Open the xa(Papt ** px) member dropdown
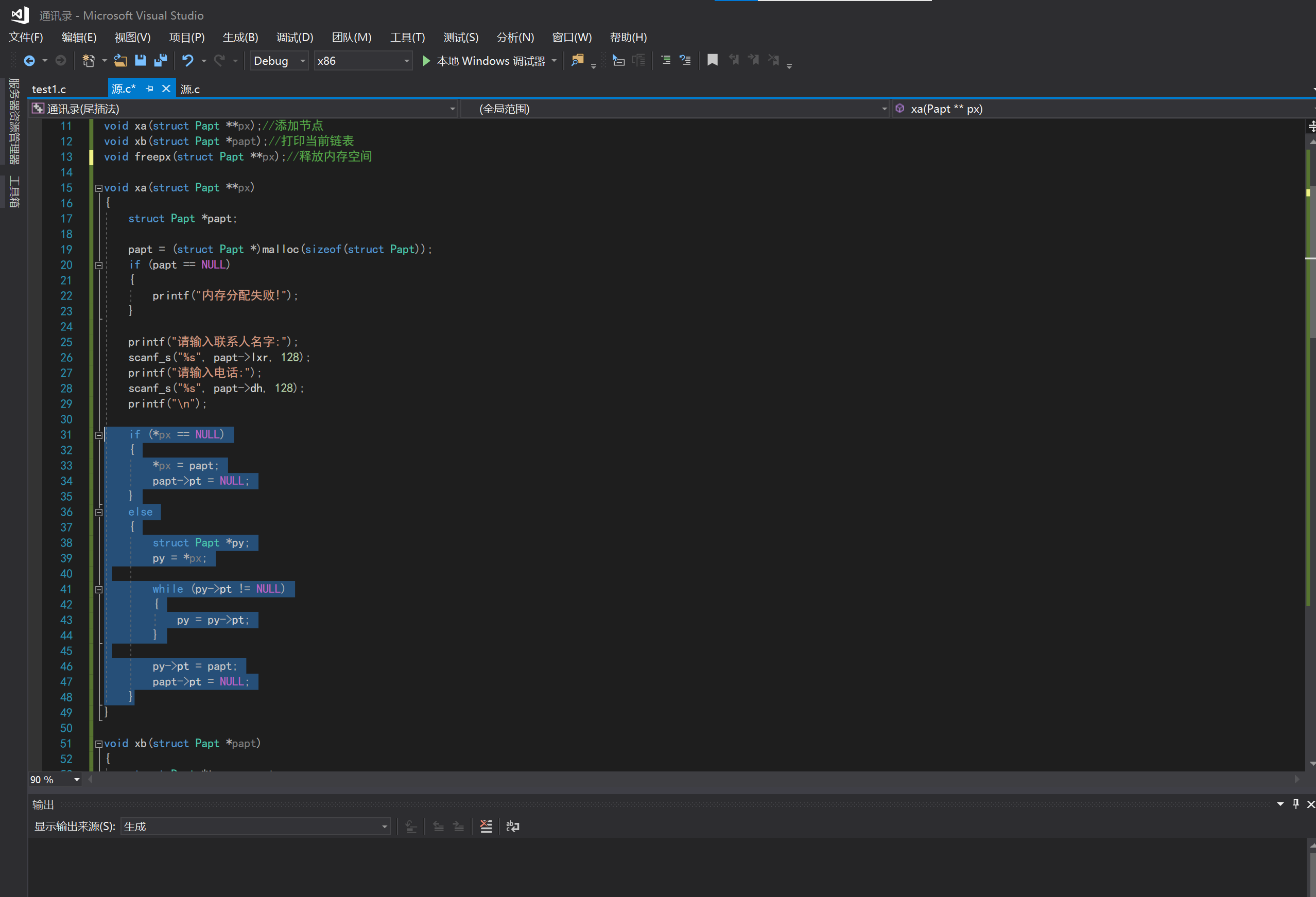The height and width of the screenshot is (897, 1316). tap(1104, 109)
